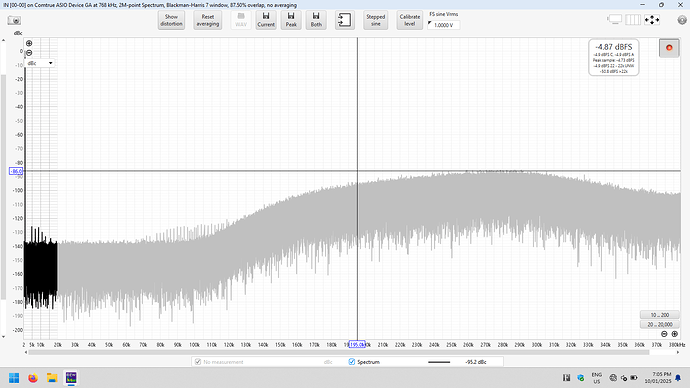The width and height of the screenshot is (690, 388).
Task: Click the left vertical level scrollbar
Action: [x=4, y=187]
